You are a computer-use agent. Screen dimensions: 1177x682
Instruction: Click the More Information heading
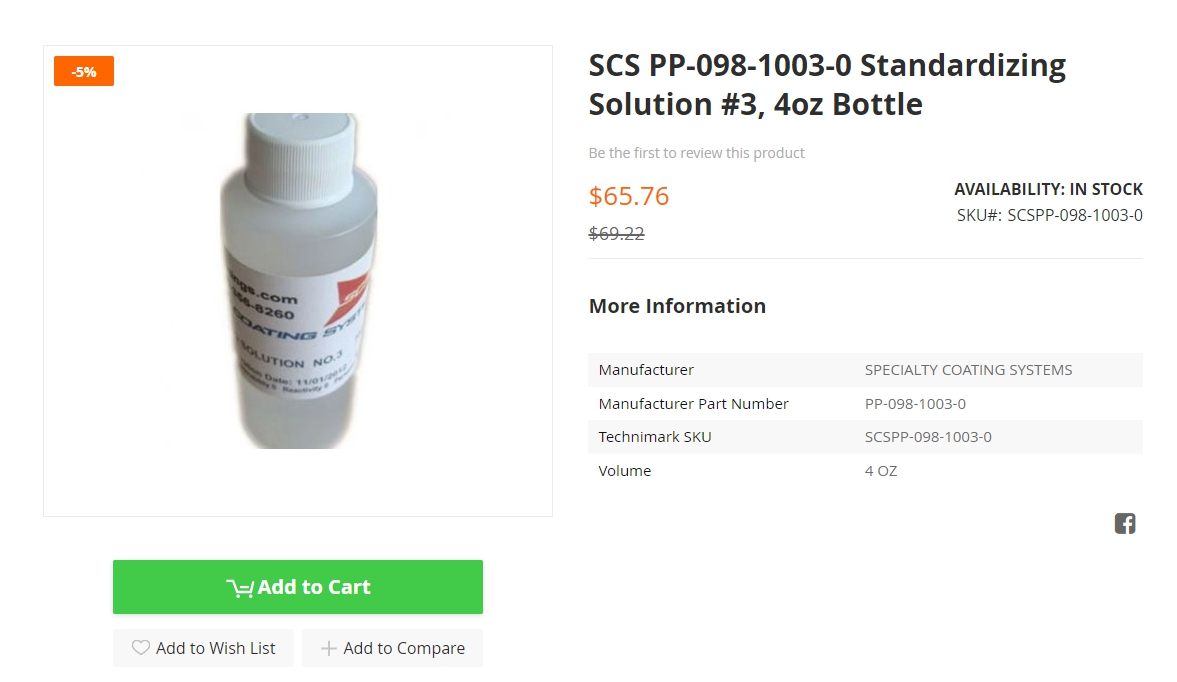[x=677, y=306]
